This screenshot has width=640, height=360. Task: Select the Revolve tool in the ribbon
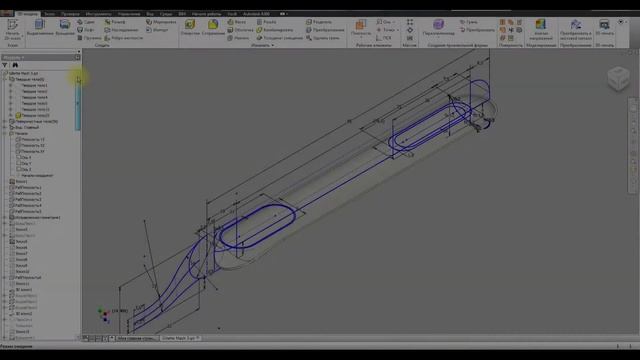(x=65, y=28)
